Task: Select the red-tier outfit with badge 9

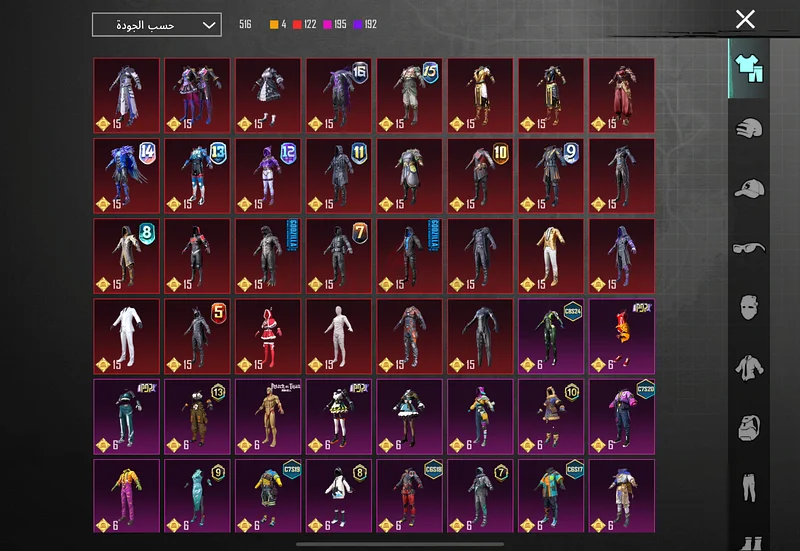Action: (551, 176)
